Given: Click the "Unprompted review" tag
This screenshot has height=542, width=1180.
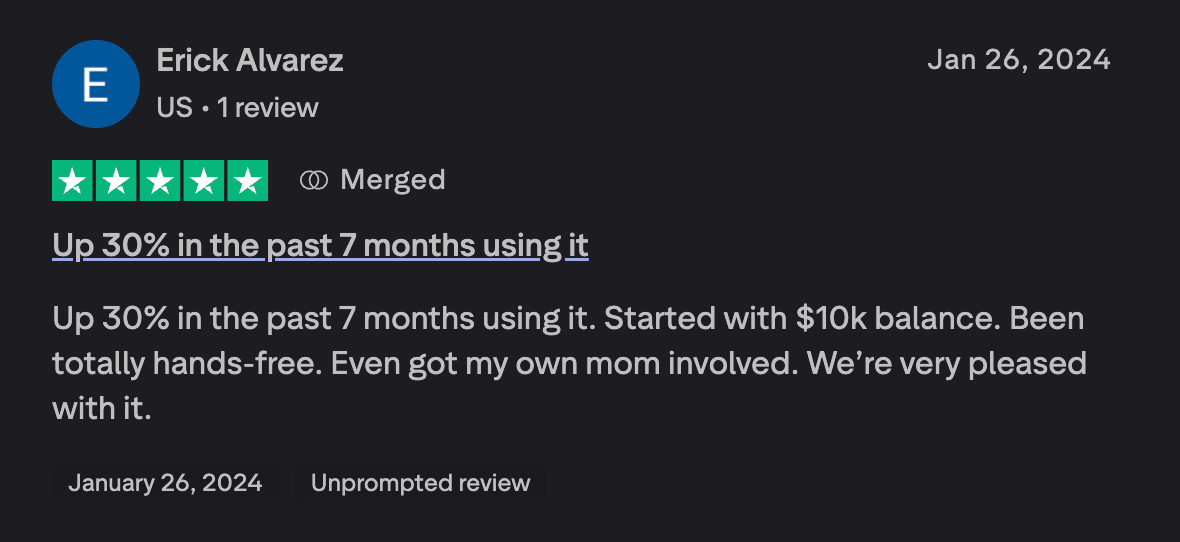Looking at the screenshot, I should coord(420,483).
